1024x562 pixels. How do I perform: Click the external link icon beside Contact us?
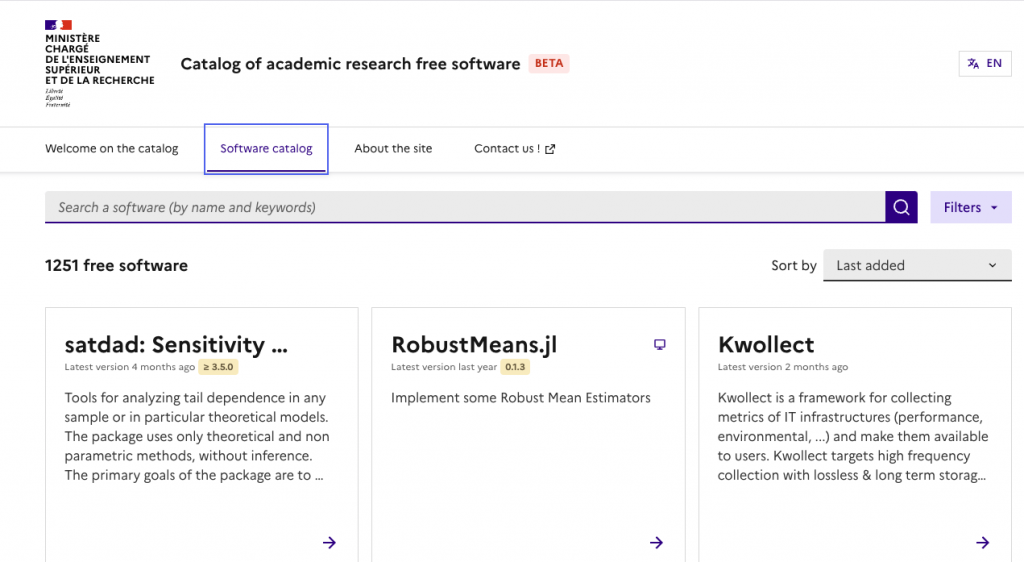550,149
